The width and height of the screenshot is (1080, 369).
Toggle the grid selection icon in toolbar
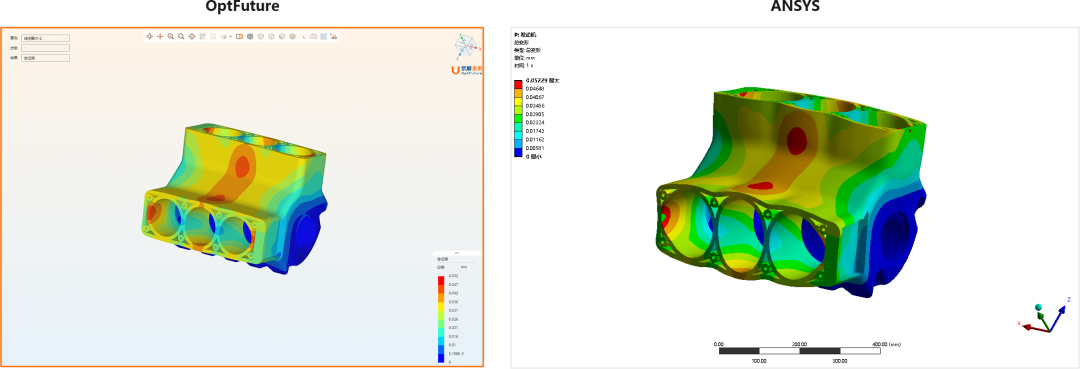202,36
